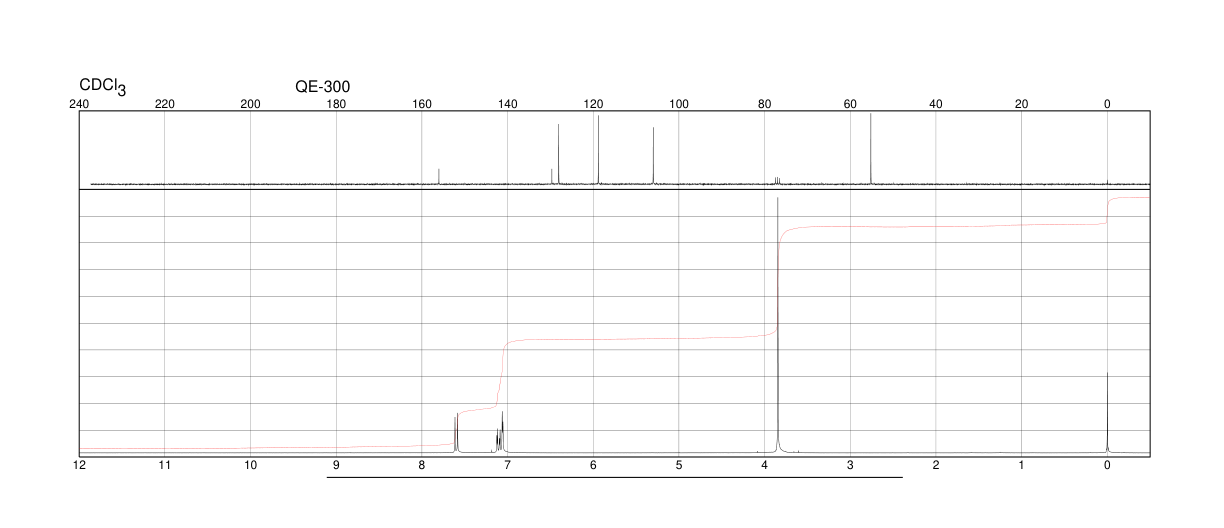Click the horizontal black line below proton axis
The width and height of the screenshot is (1224, 528).
(615, 478)
